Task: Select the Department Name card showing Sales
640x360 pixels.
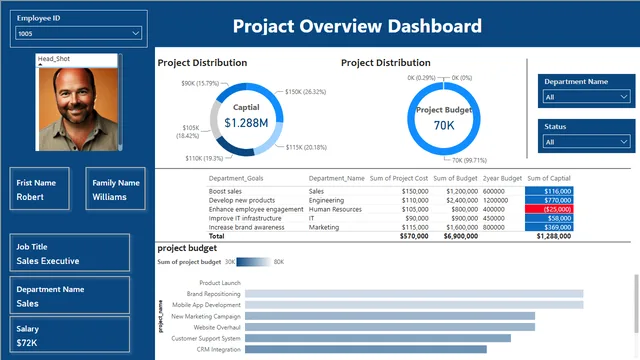Action: pos(70,296)
